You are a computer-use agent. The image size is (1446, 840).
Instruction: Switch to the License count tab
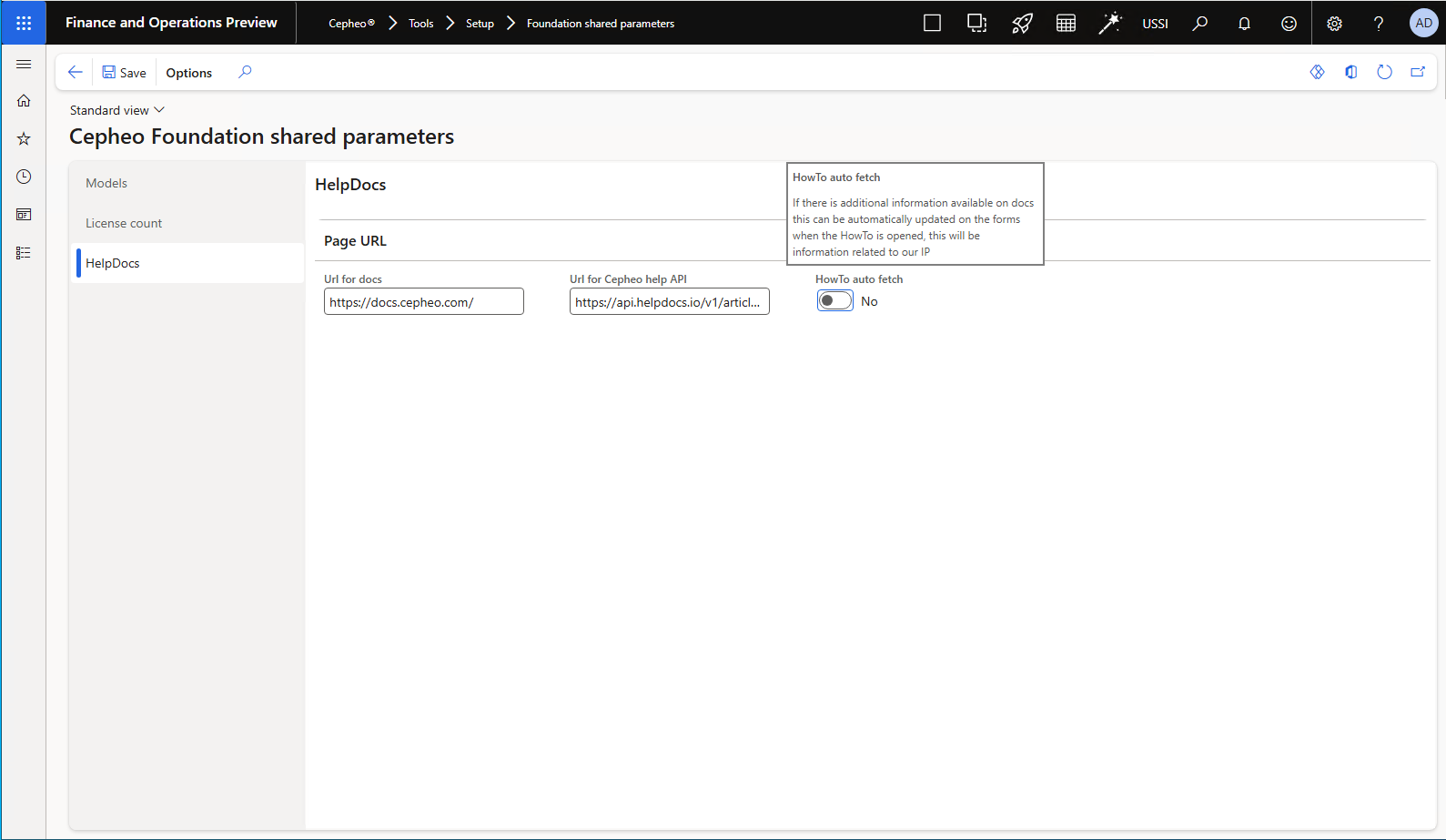pos(124,223)
